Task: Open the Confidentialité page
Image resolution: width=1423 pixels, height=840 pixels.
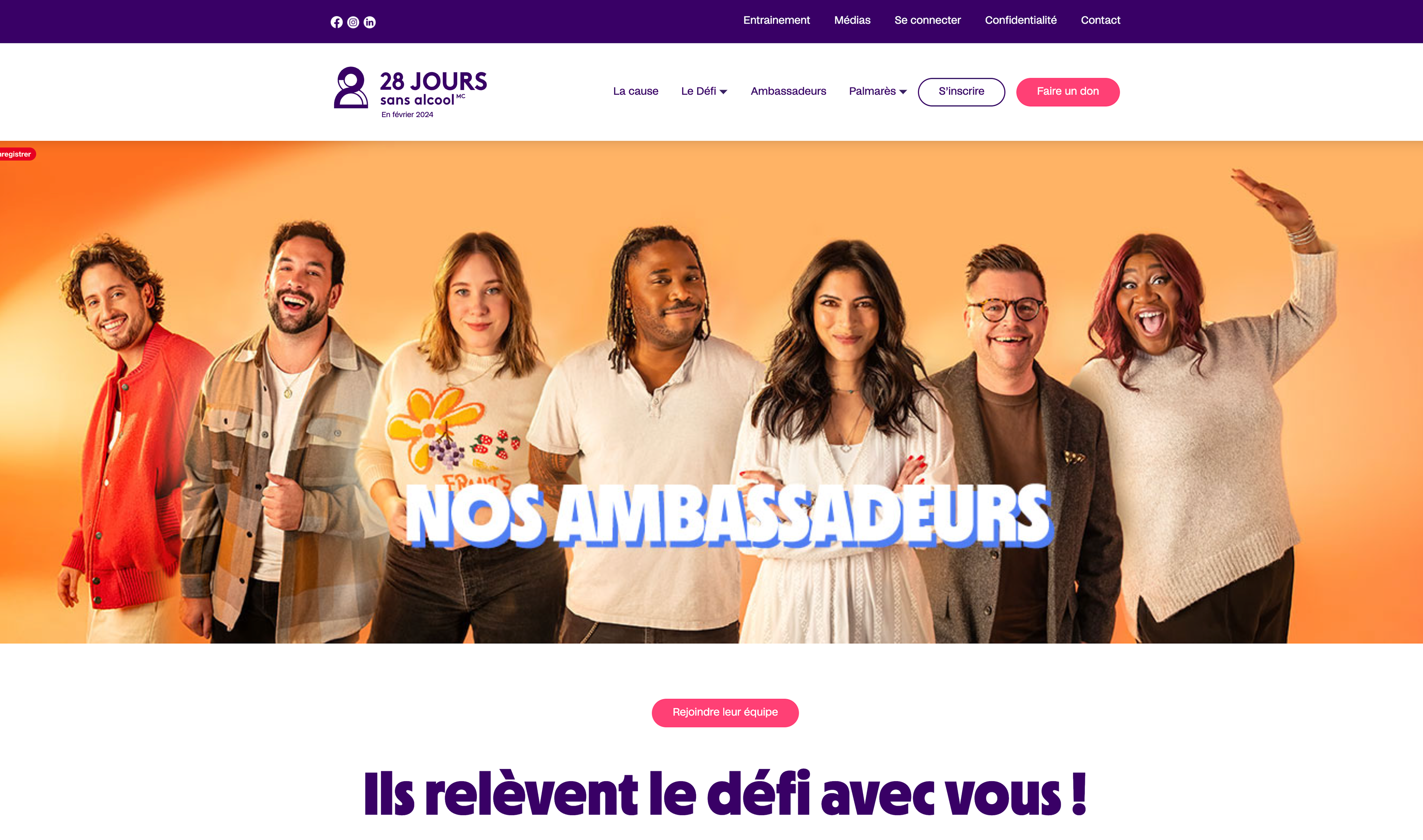Action: pos(1021,20)
